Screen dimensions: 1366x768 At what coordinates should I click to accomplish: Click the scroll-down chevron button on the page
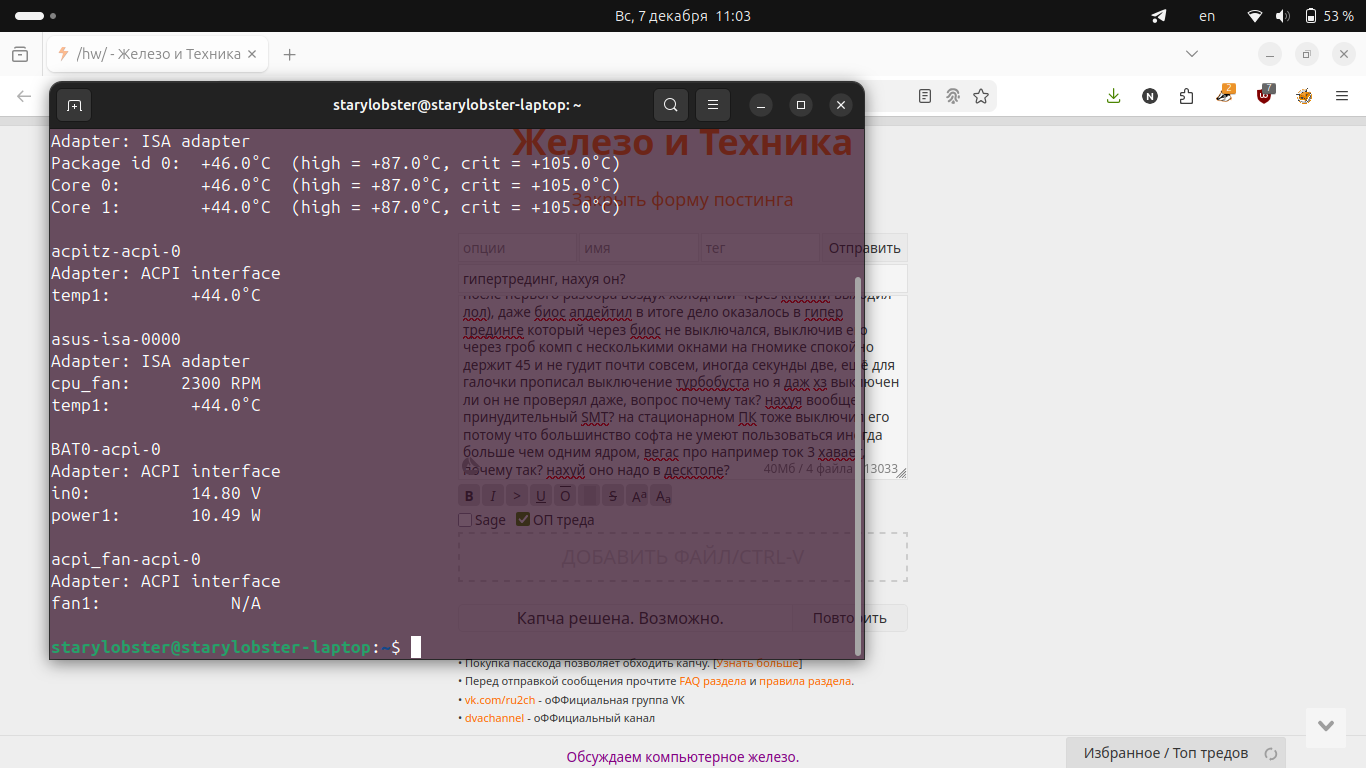[x=1326, y=727]
